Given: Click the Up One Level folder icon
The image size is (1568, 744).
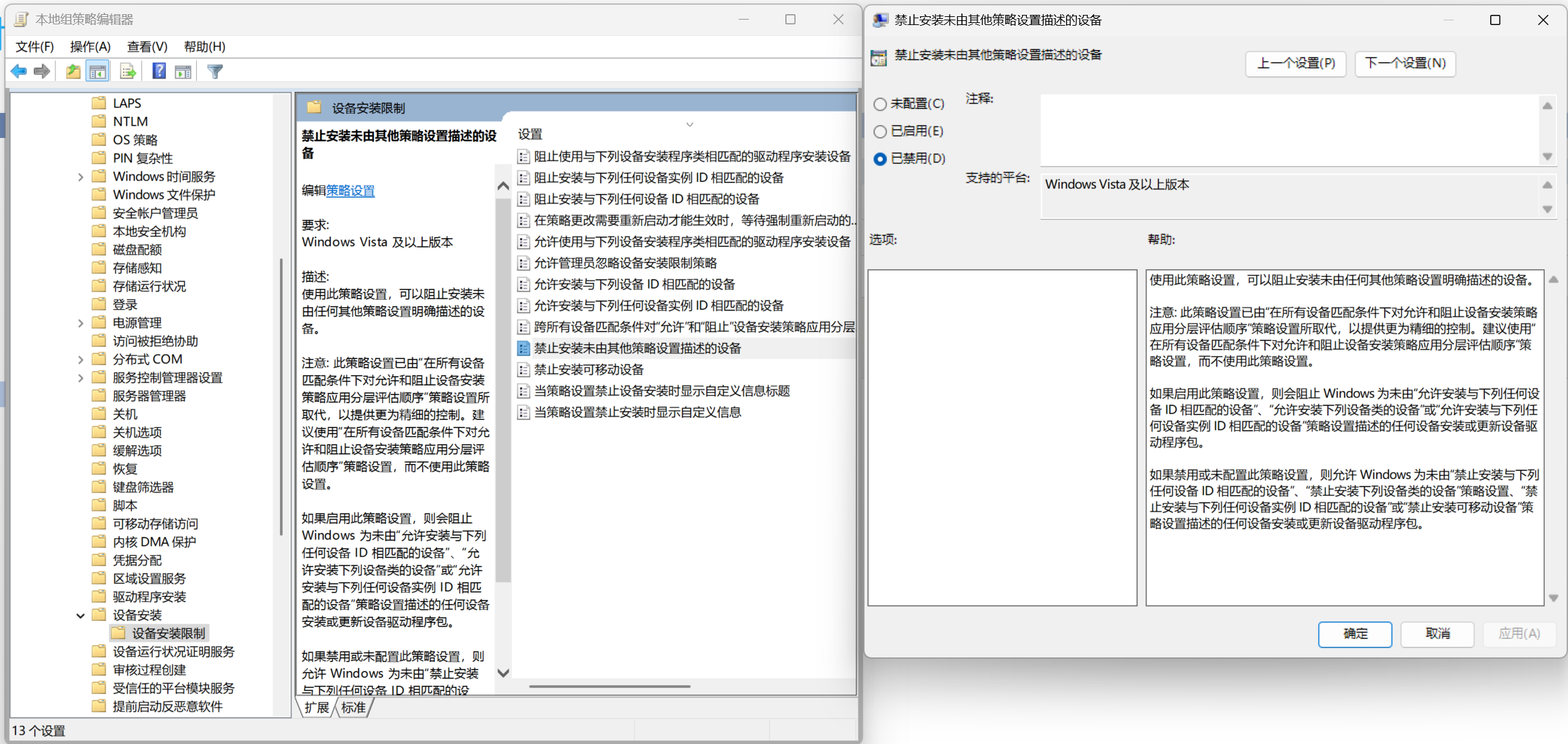Looking at the screenshot, I should pyautogui.click(x=73, y=71).
